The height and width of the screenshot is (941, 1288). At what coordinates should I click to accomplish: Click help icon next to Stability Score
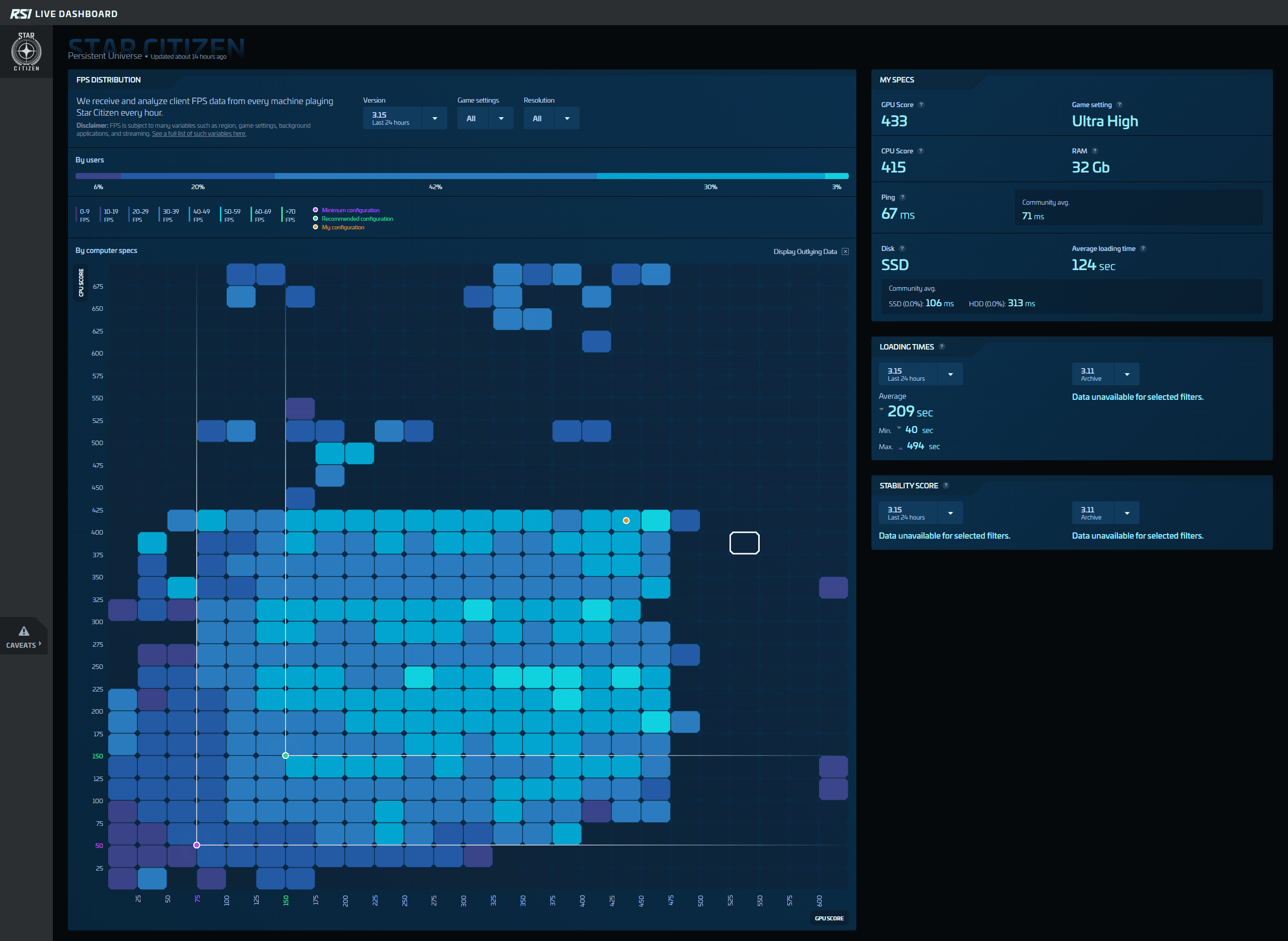(x=946, y=485)
